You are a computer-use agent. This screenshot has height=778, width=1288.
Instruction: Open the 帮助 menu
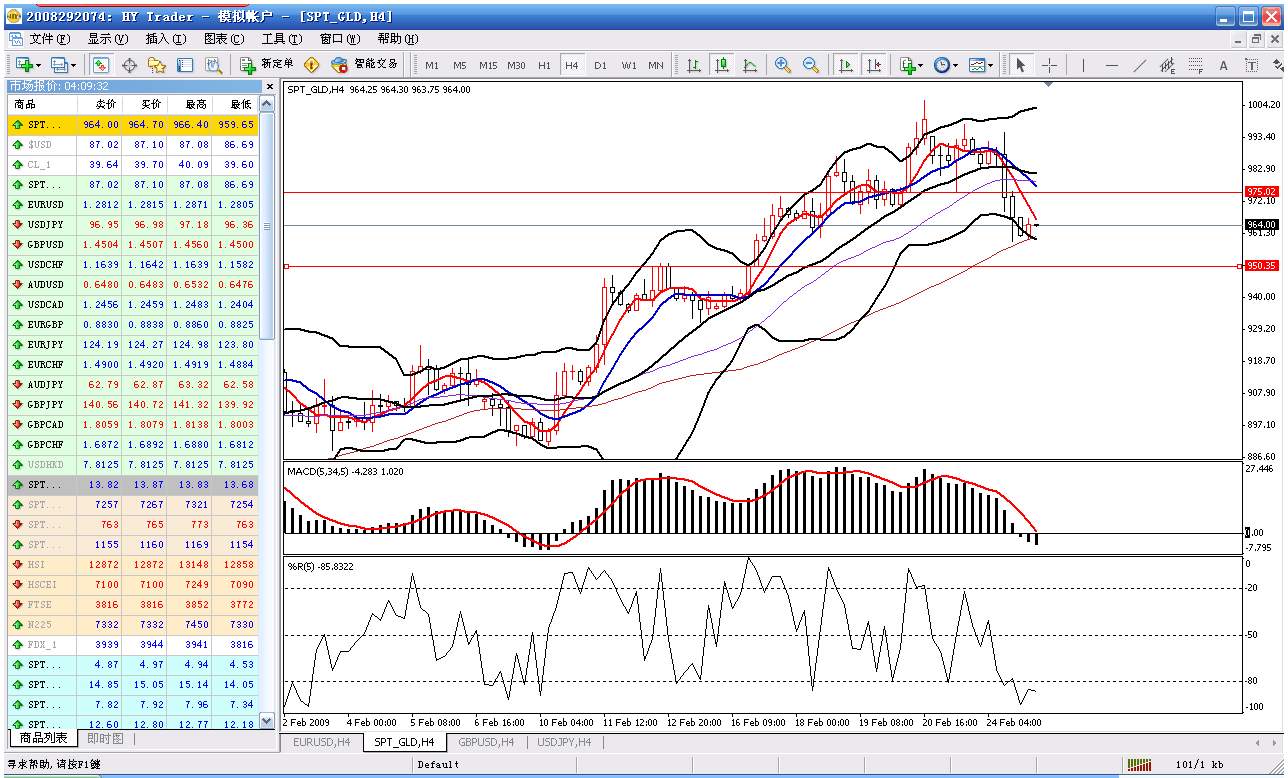[397, 39]
